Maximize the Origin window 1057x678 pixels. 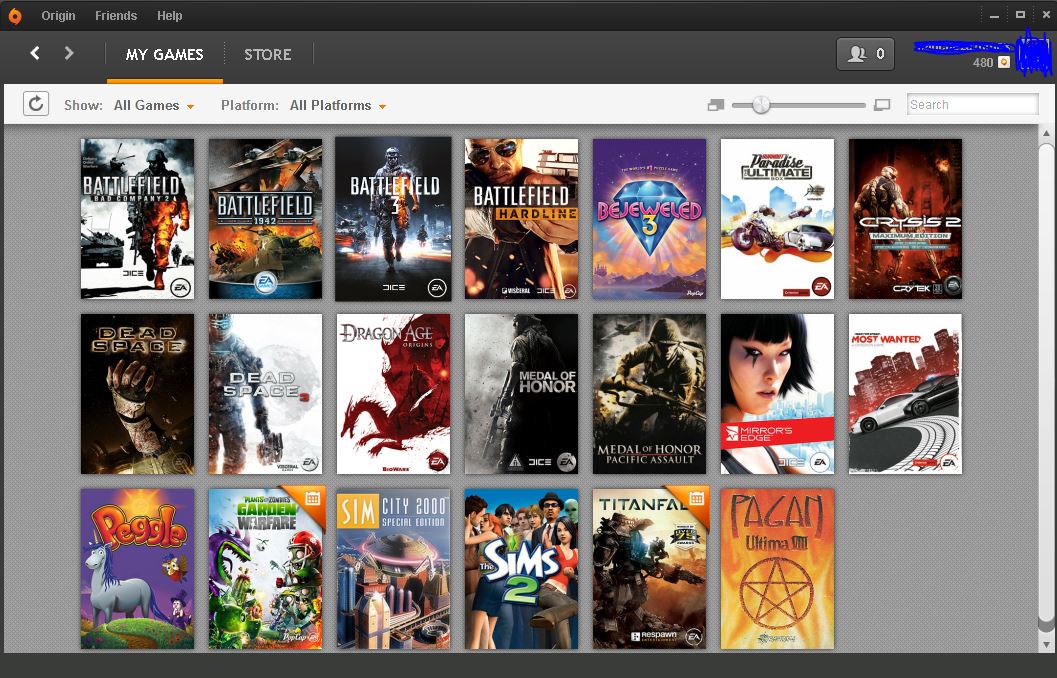tap(1020, 15)
